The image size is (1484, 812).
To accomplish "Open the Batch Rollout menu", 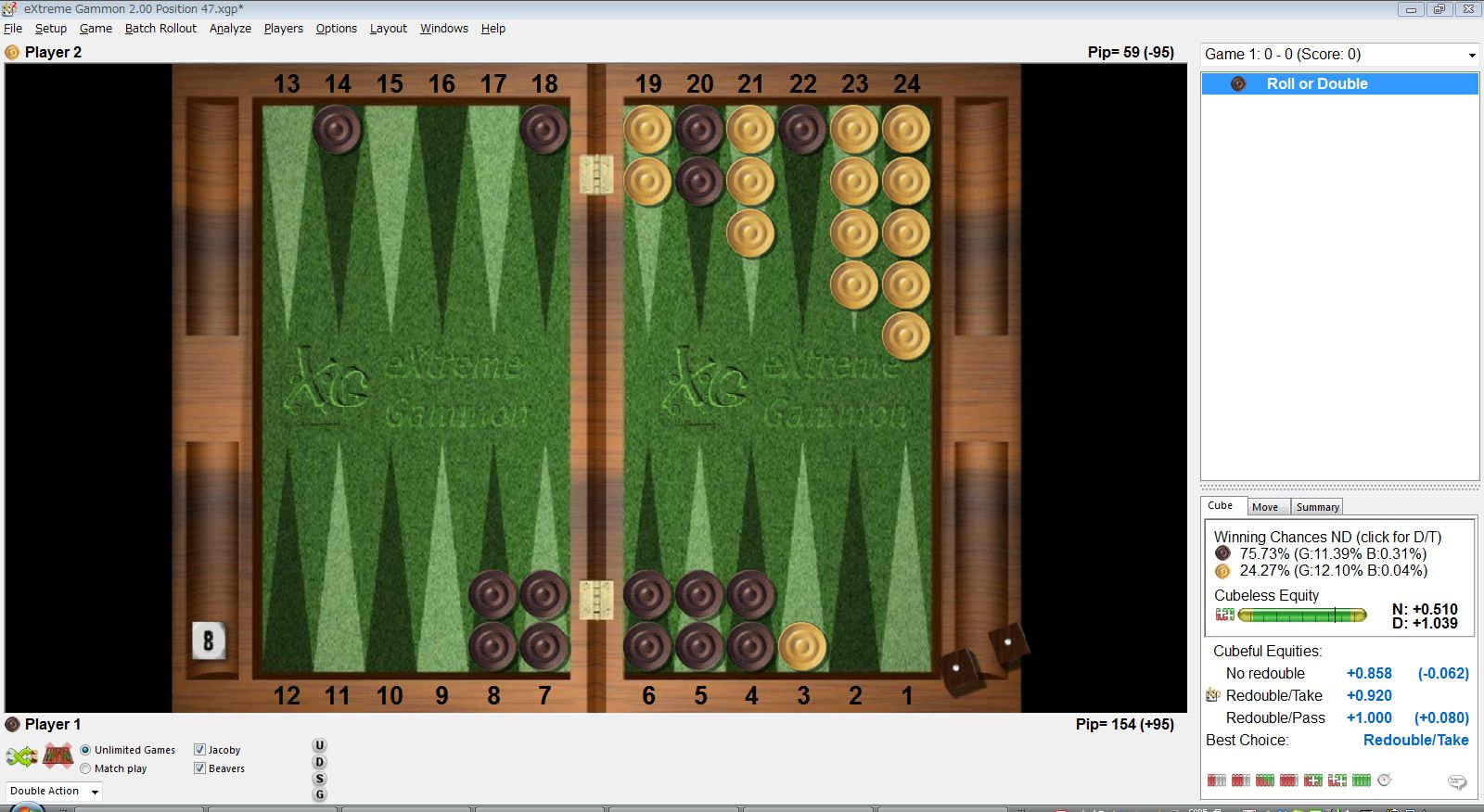I will pyautogui.click(x=160, y=29).
